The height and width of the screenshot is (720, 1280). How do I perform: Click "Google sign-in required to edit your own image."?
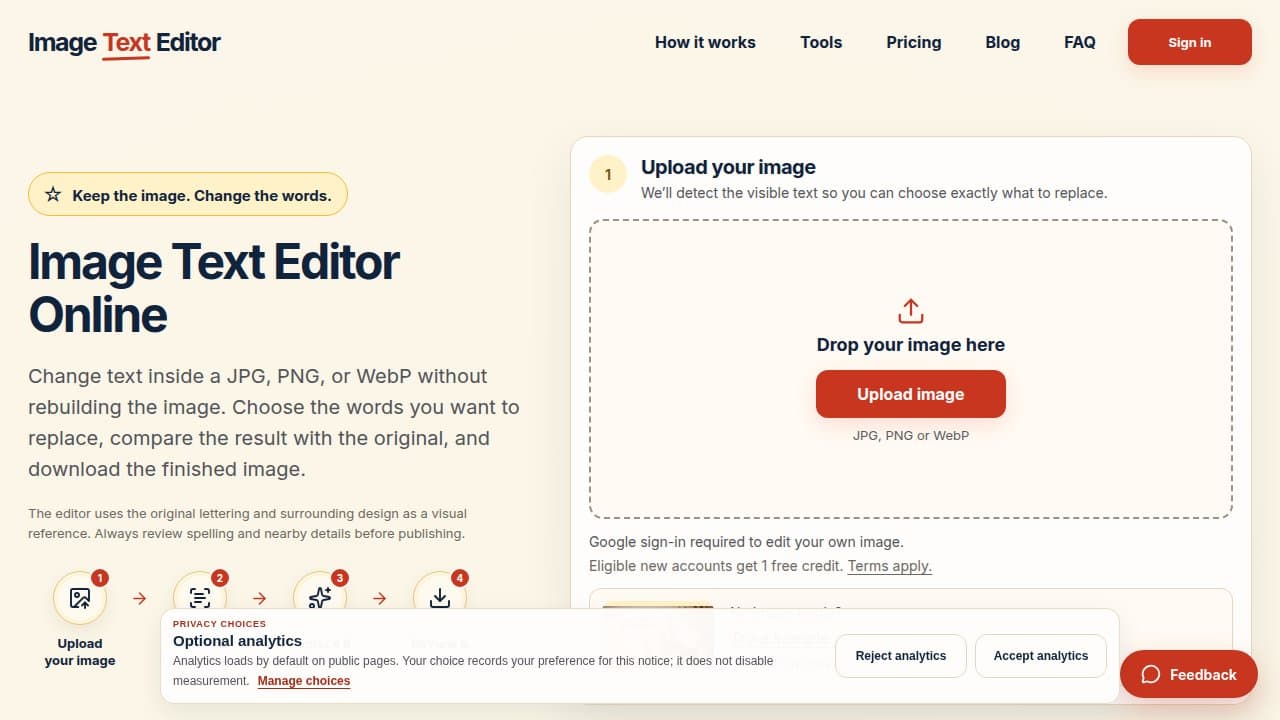(x=746, y=542)
